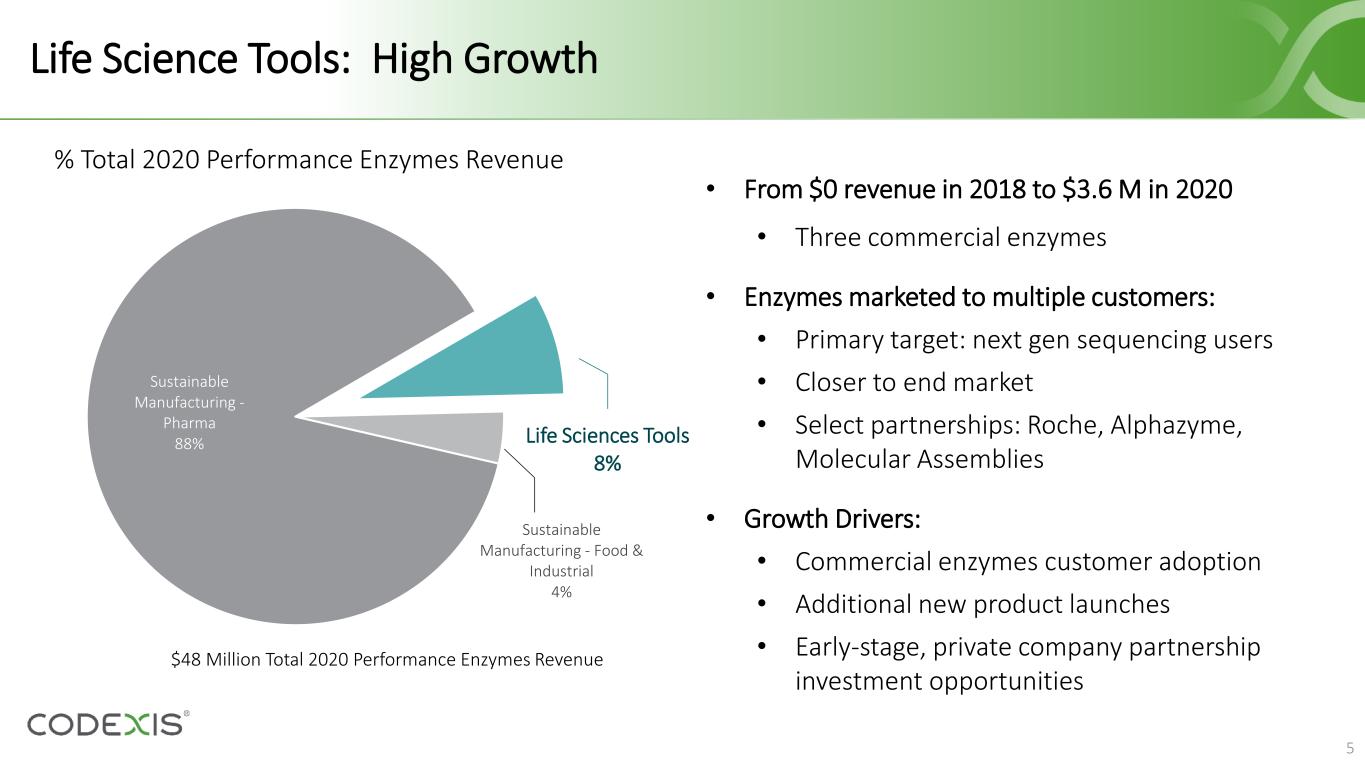
Task: Click the Additional new product launches bullet
Action: coord(982,604)
